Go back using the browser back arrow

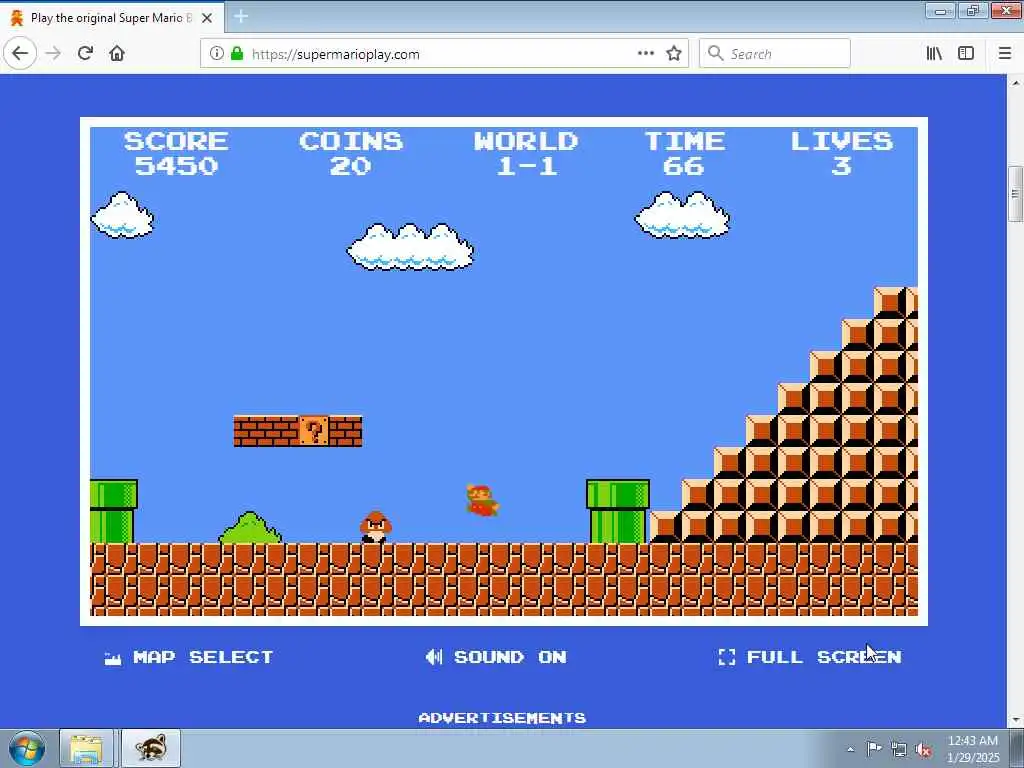coord(20,53)
